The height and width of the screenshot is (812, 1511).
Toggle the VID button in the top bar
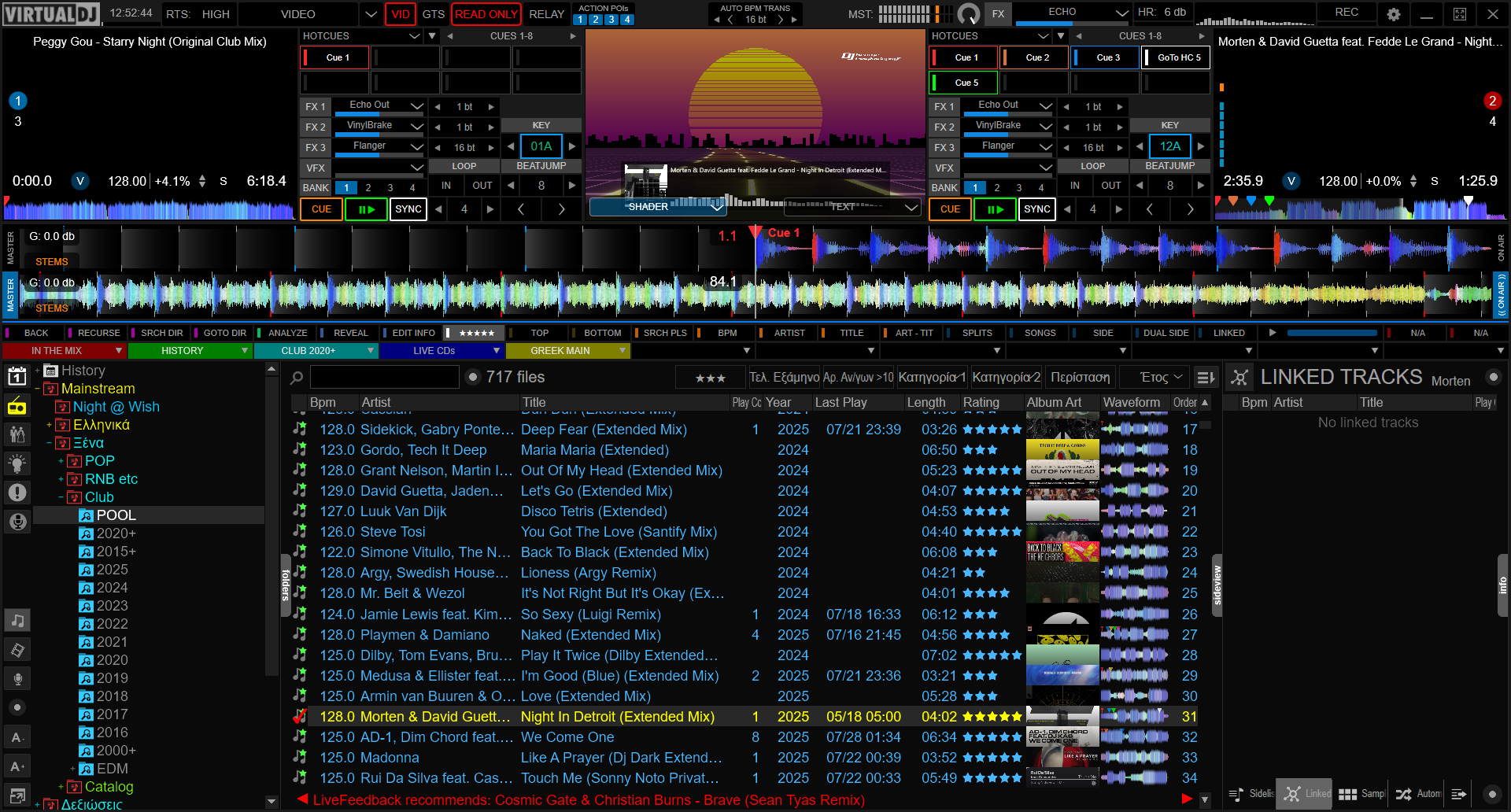pos(401,14)
